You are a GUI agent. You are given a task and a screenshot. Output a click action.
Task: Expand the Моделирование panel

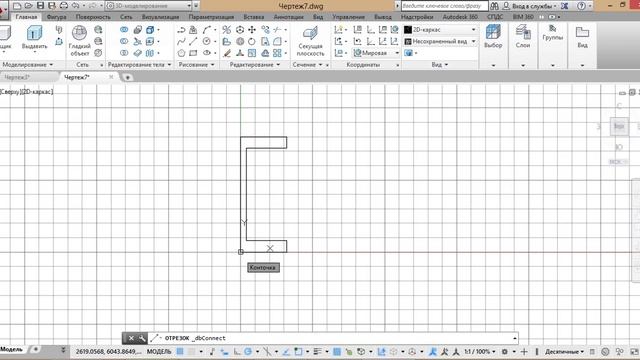(x=28, y=64)
